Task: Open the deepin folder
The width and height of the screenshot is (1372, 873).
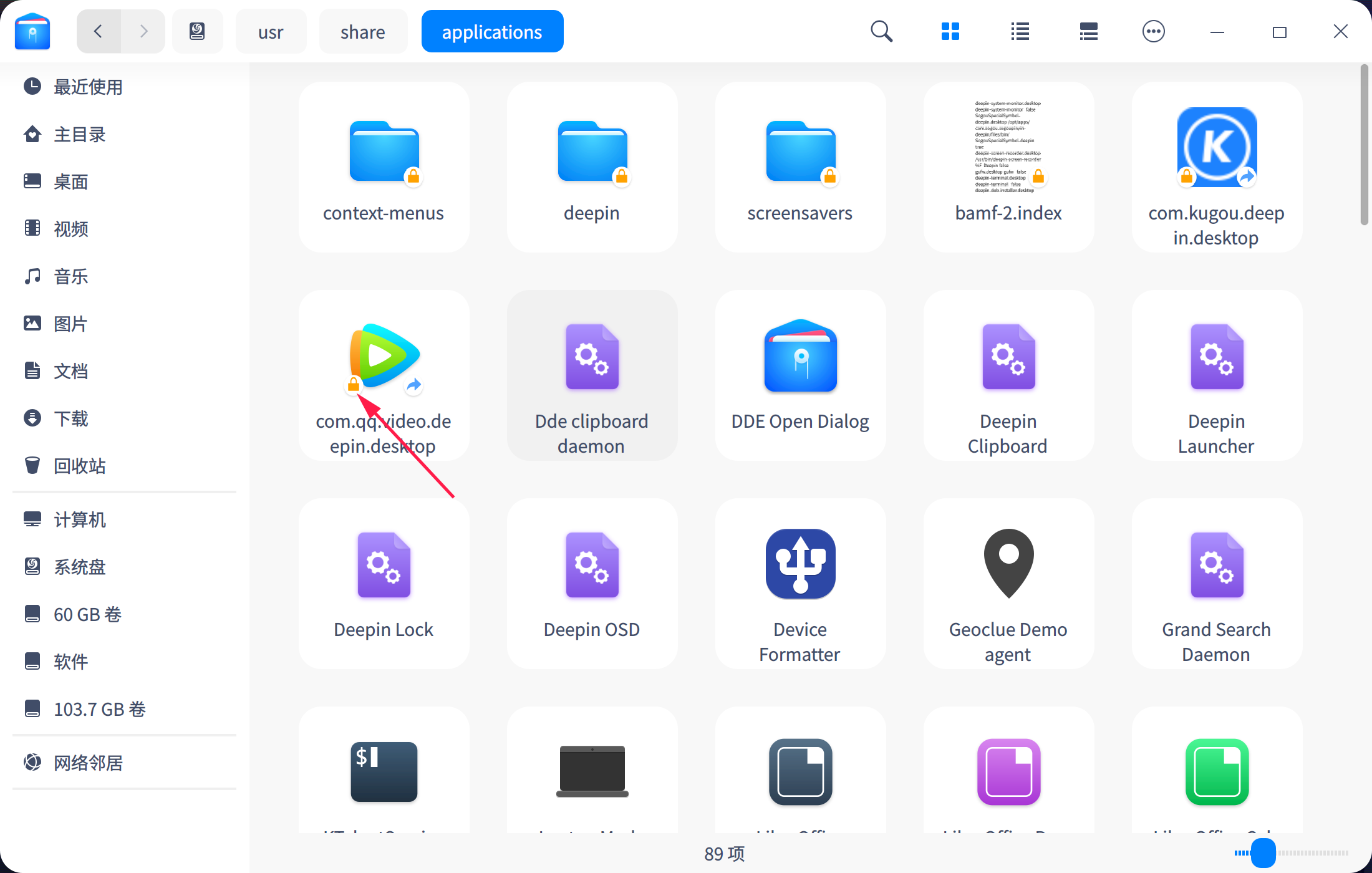Action: (x=591, y=165)
